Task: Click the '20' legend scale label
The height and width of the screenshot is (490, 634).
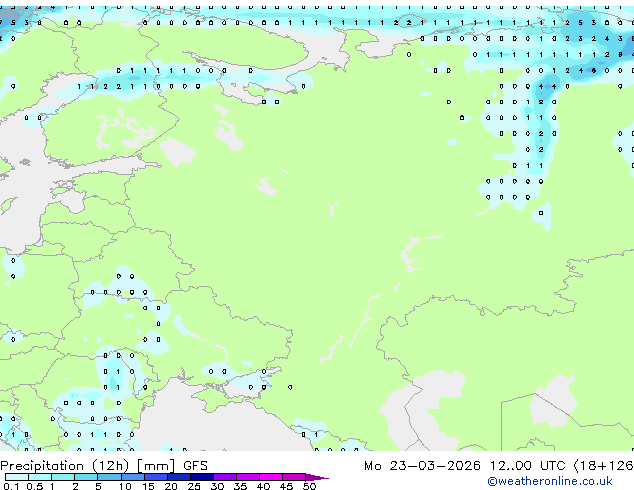Action: click(x=171, y=486)
